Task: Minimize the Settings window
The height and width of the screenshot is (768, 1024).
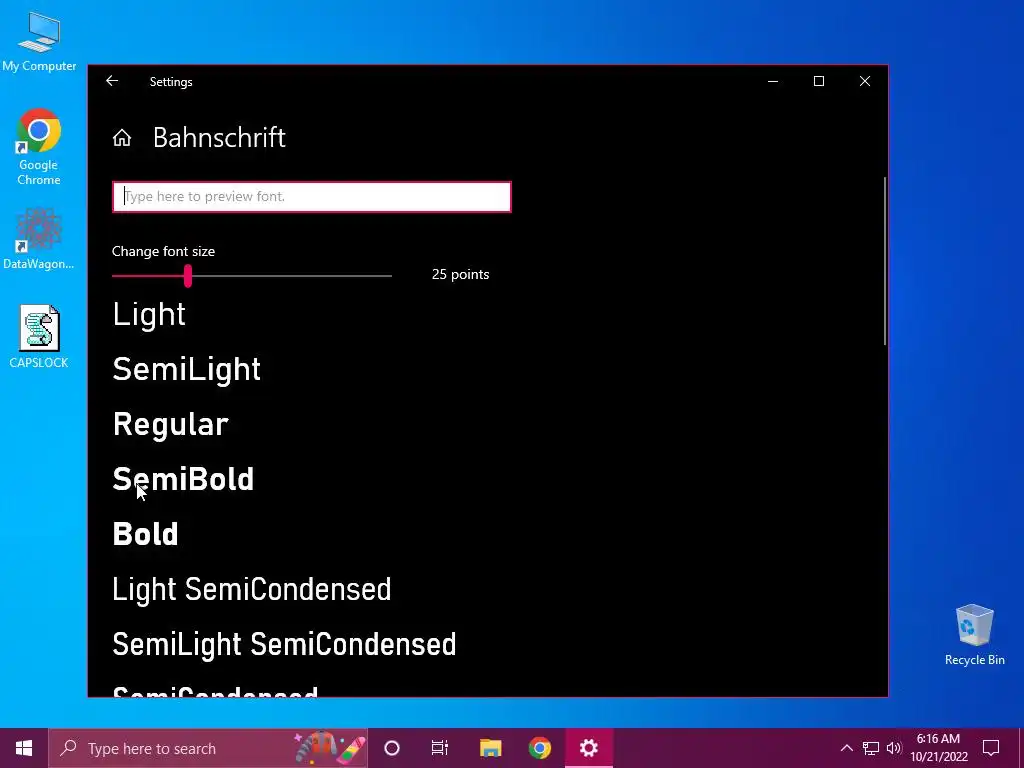Action: coord(773,81)
